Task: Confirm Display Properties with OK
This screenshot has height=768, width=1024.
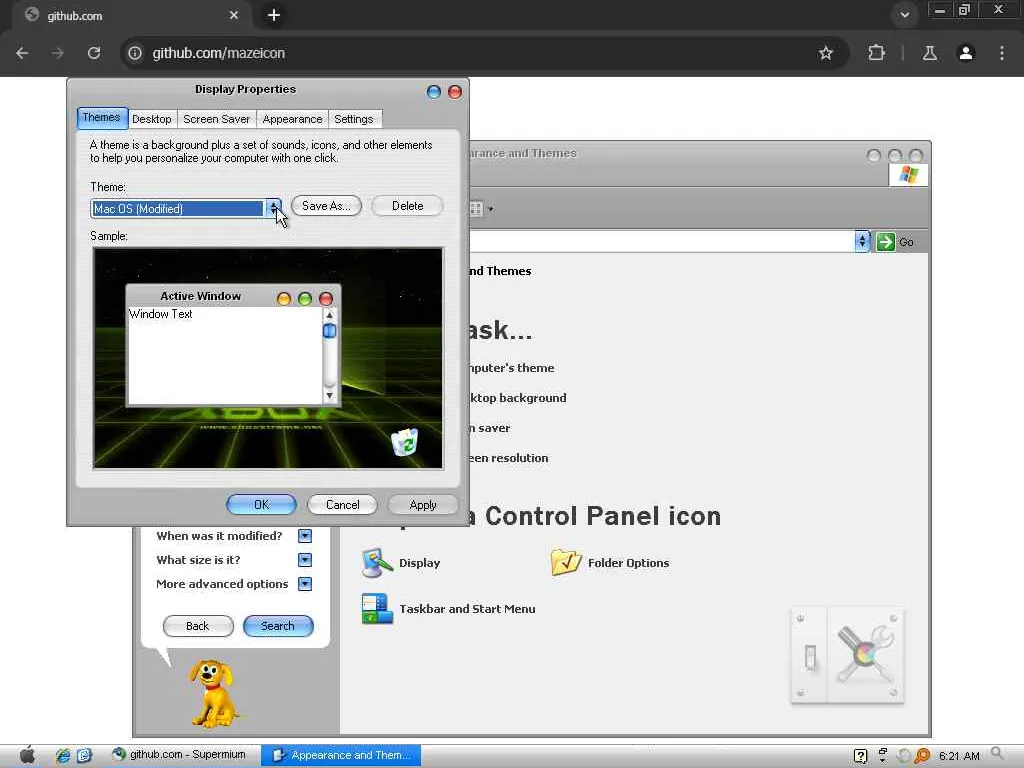Action: tap(261, 505)
